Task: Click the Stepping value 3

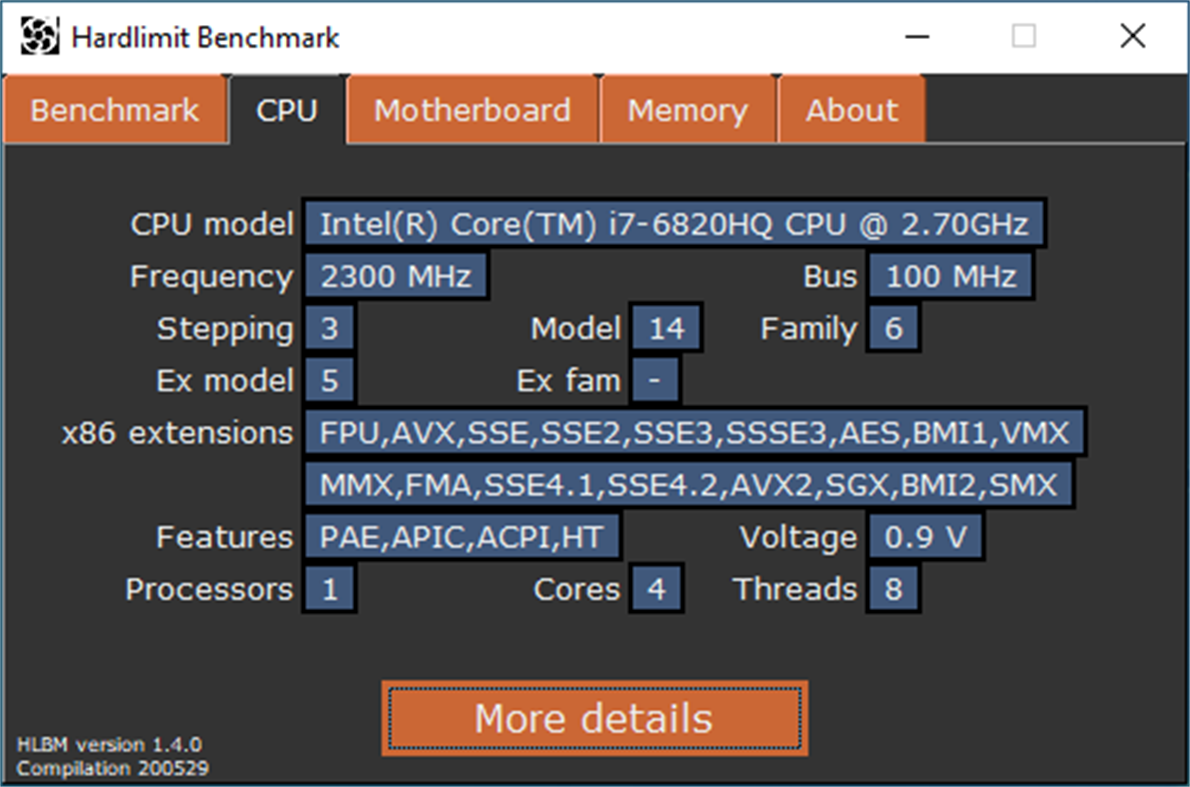Action: point(329,328)
